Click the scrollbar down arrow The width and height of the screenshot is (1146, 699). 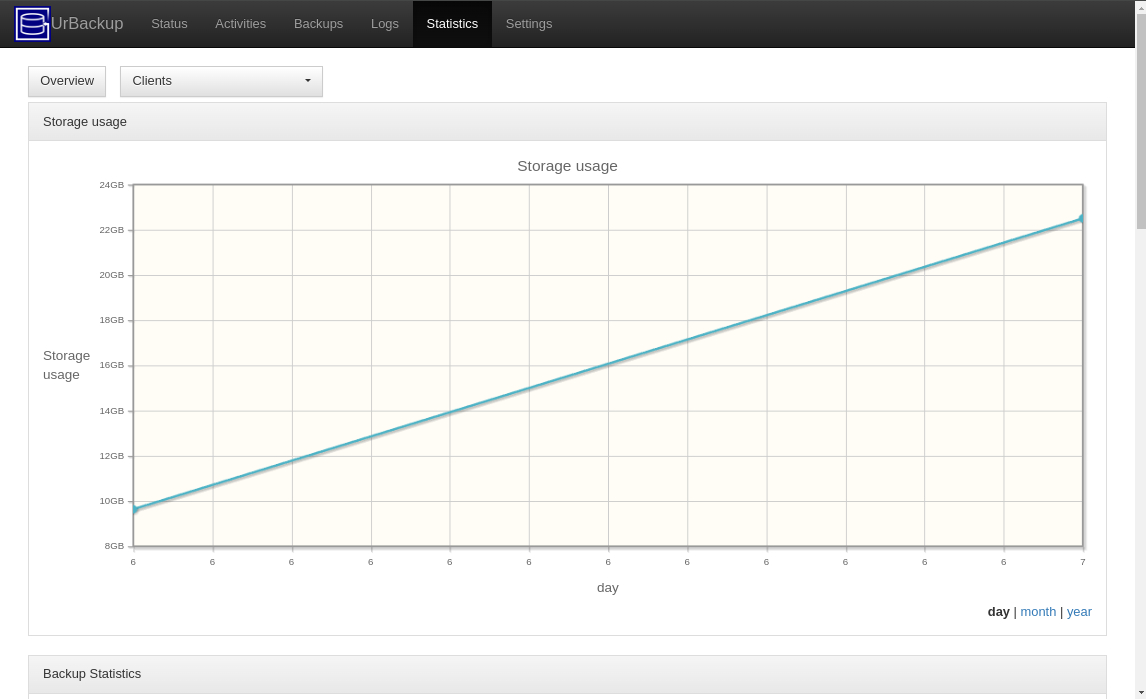coord(1141,692)
